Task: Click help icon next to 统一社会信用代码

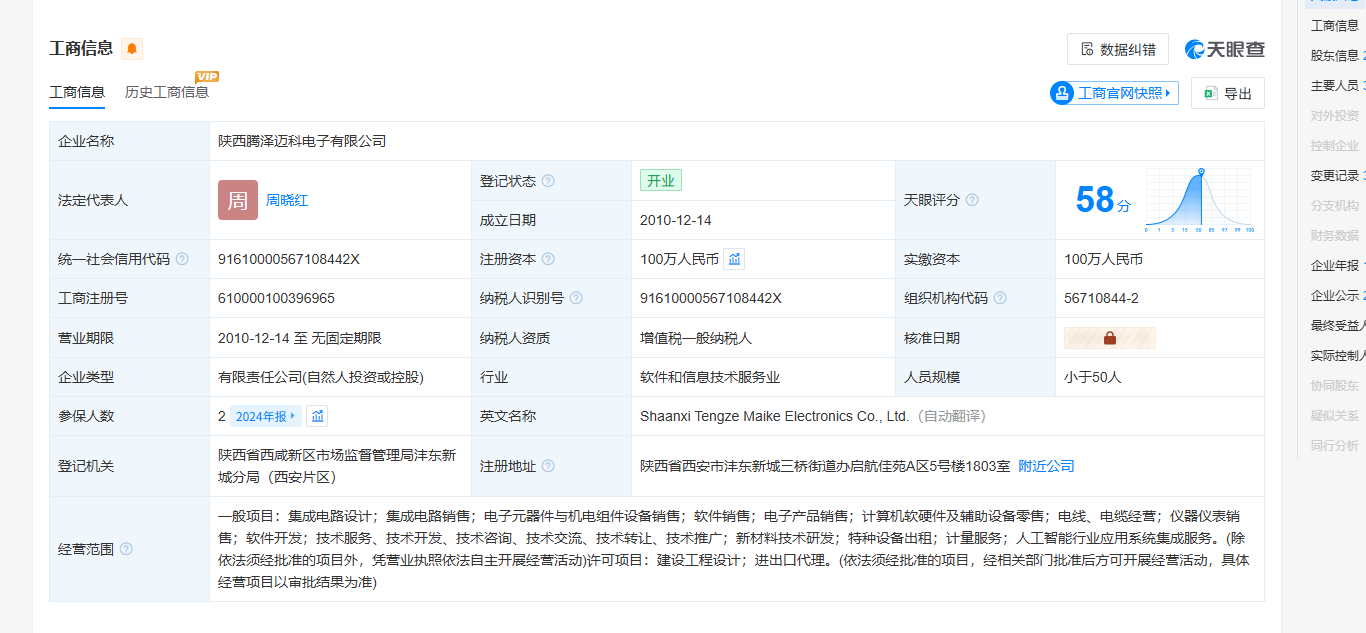Action: click(182, 259)
